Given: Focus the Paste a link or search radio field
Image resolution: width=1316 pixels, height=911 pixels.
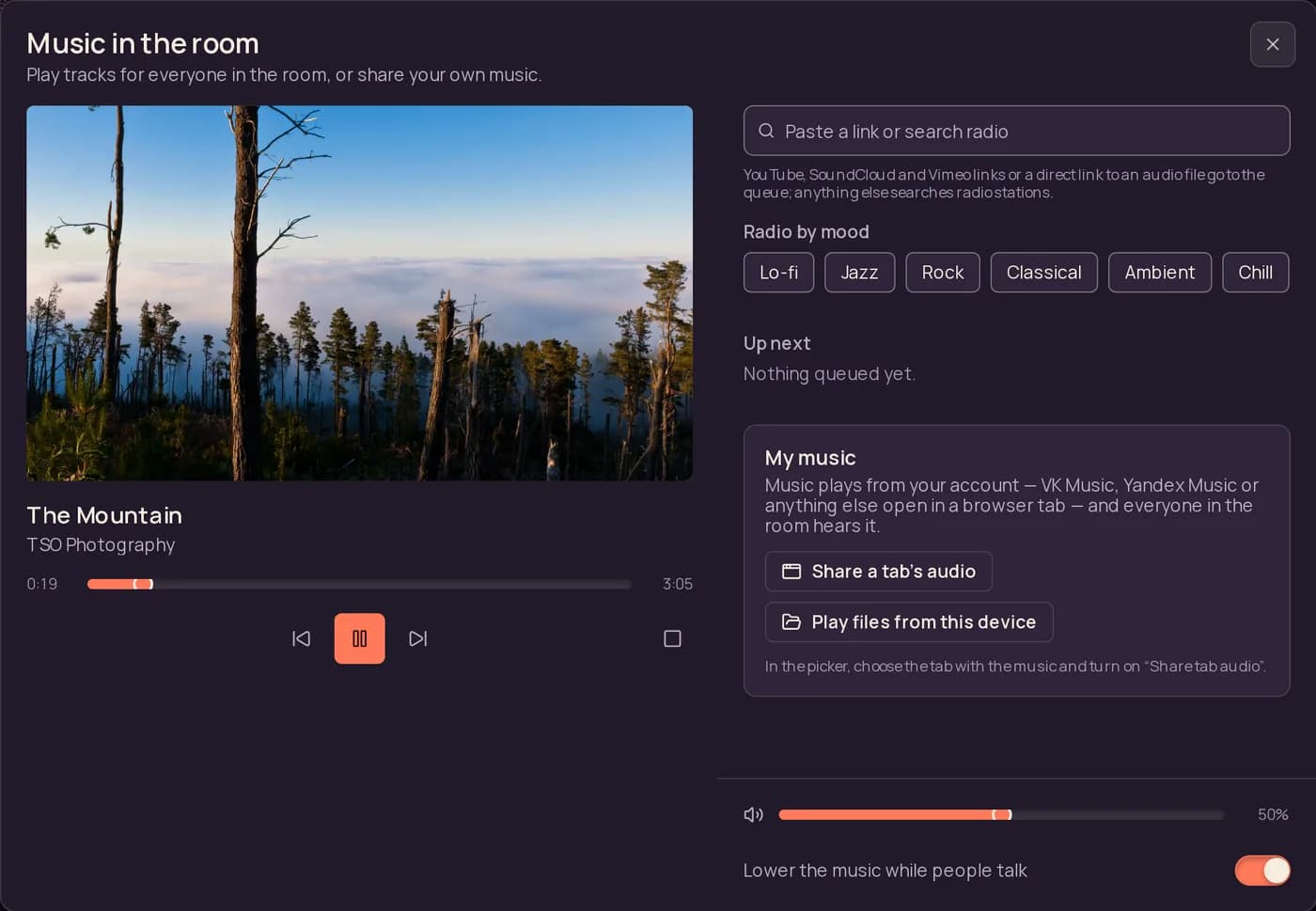Looking at the screenshot, I should 1016,131.
